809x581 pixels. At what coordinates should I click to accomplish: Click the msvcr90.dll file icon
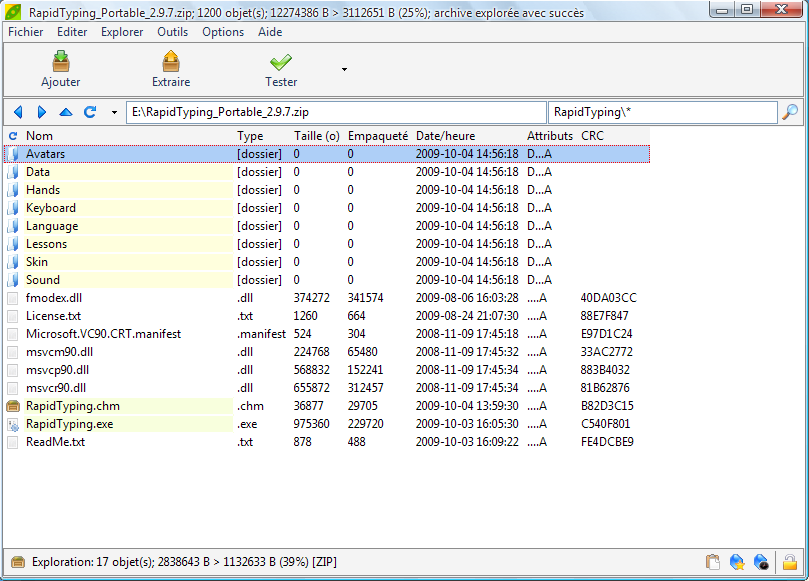(13, 388)
